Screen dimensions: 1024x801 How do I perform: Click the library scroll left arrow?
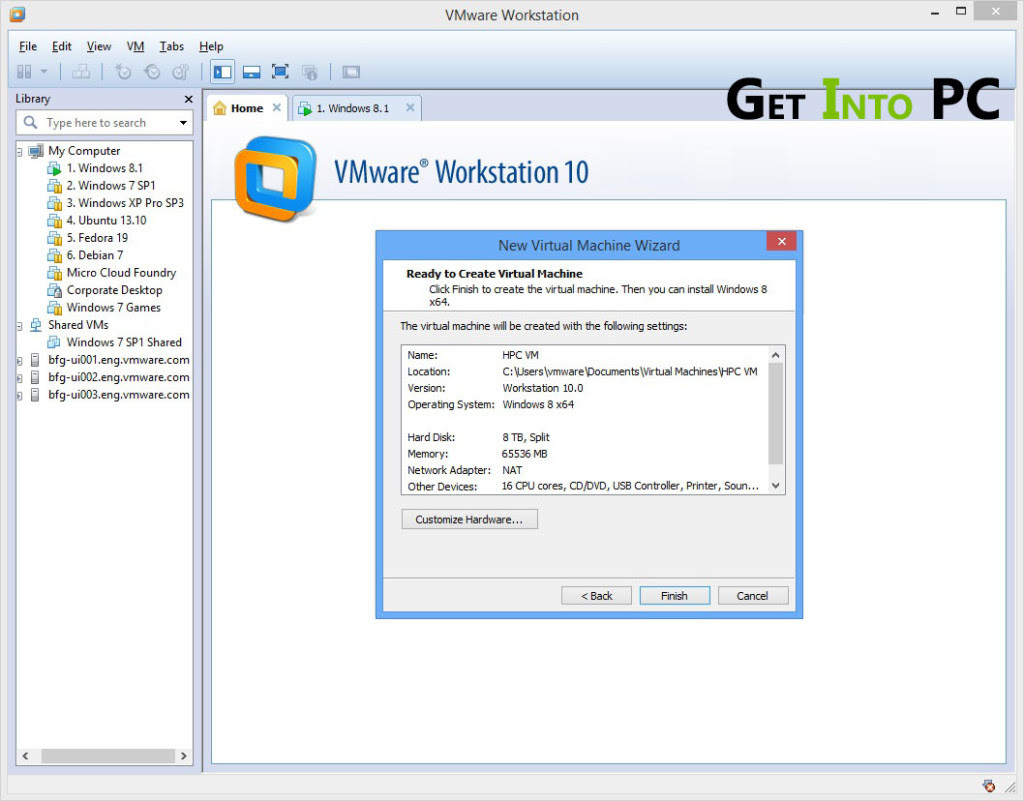[25, 756]
